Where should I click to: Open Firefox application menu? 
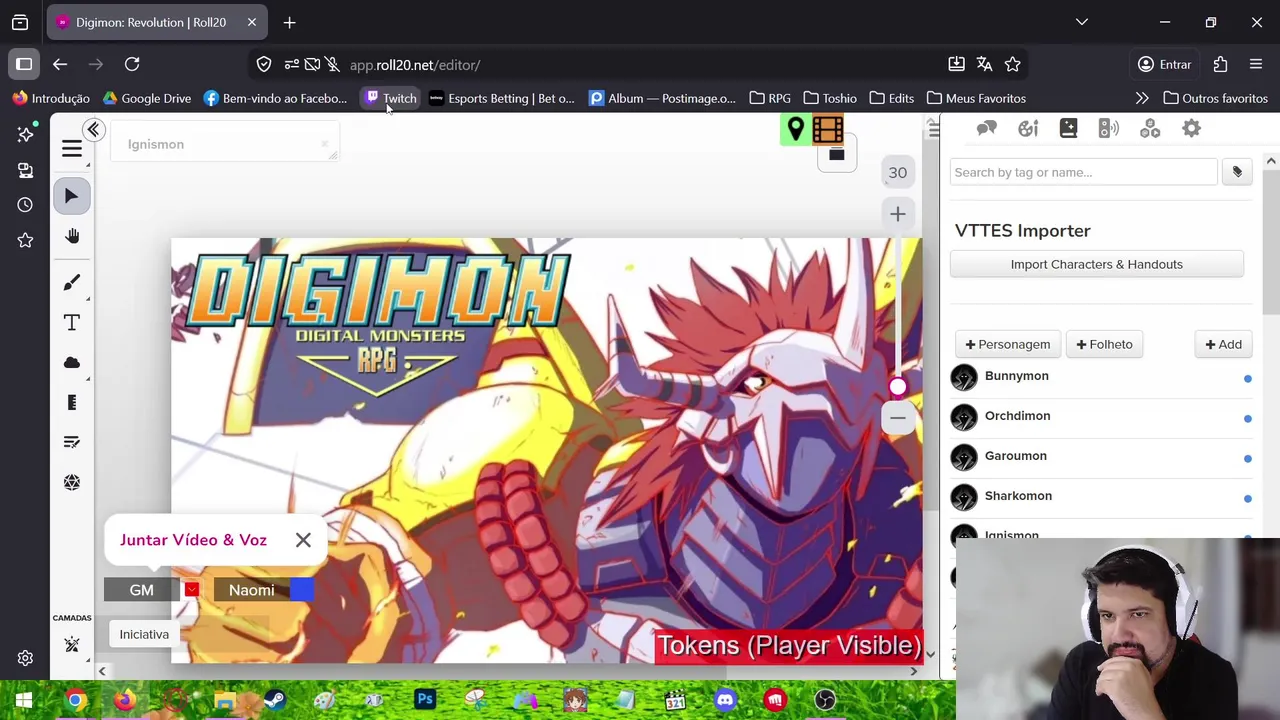coord(1256,64)
